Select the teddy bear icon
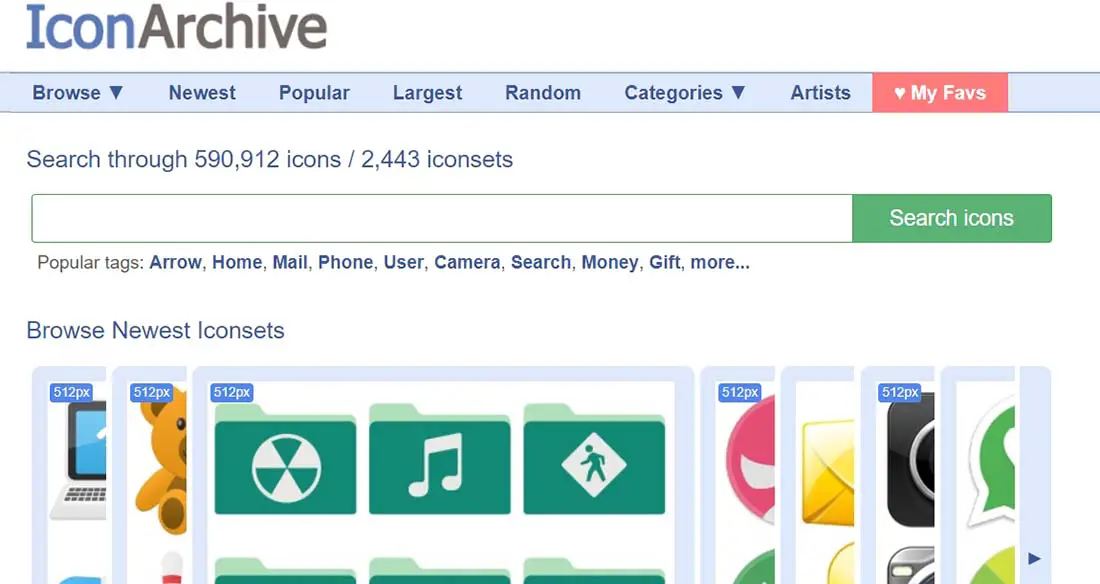Viewport: 1100px width, 584px height. [161, 460]
